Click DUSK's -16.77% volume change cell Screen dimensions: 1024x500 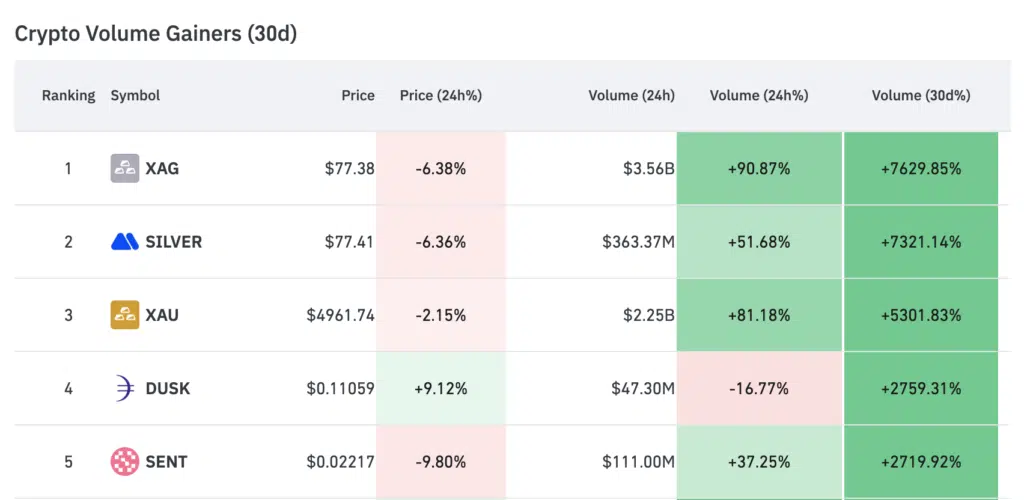point(759,388)
